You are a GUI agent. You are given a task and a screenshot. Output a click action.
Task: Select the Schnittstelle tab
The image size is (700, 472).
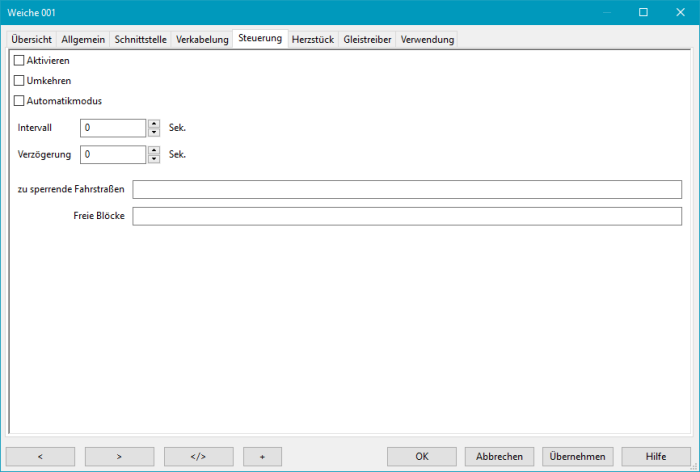(141, 39)
